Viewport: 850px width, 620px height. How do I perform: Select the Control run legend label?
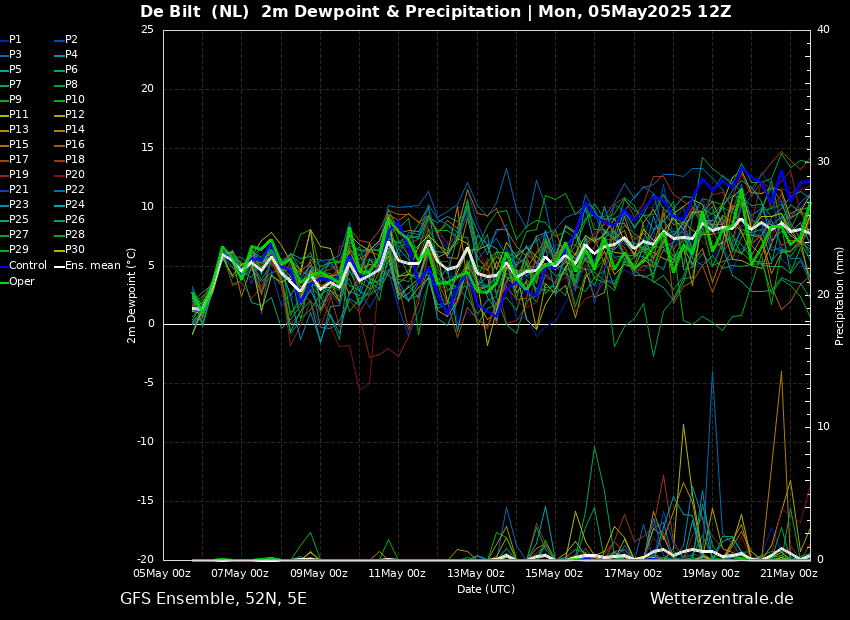[27, 266]
